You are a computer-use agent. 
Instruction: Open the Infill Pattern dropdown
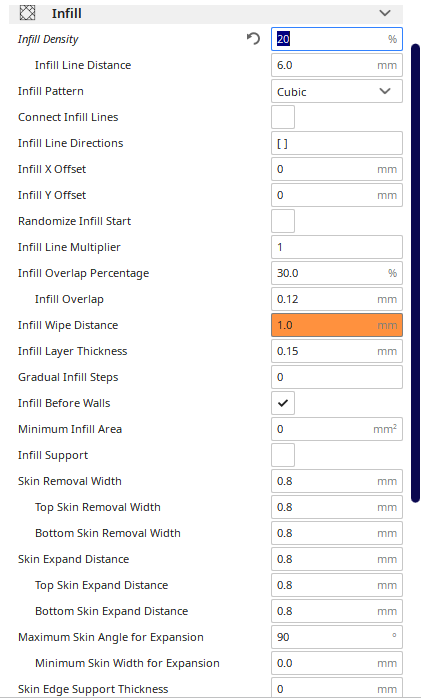pos(337,91)
